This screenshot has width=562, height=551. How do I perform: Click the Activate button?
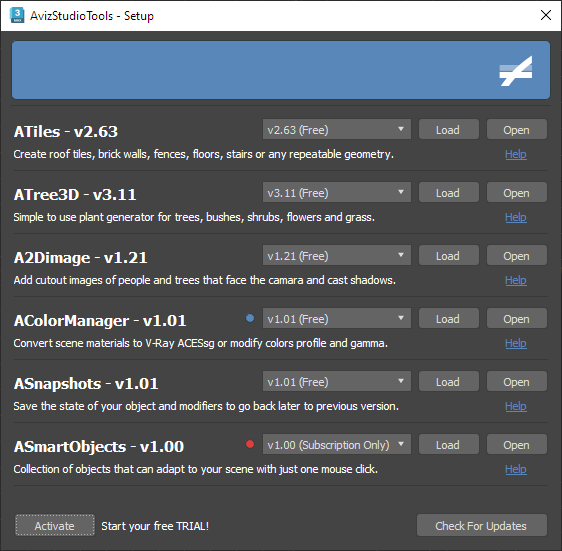click(55, 525)
